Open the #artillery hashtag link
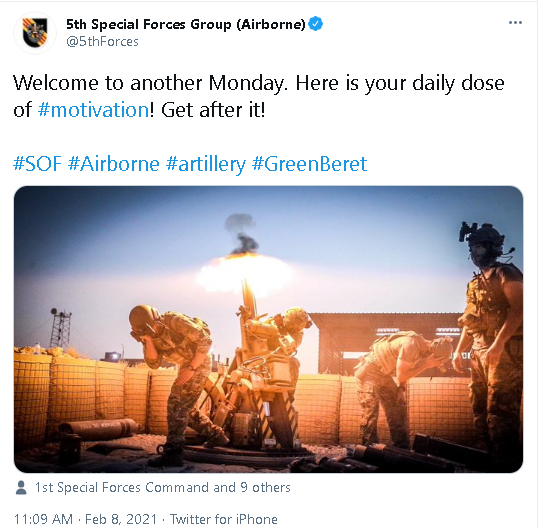 tap(206, 163)
